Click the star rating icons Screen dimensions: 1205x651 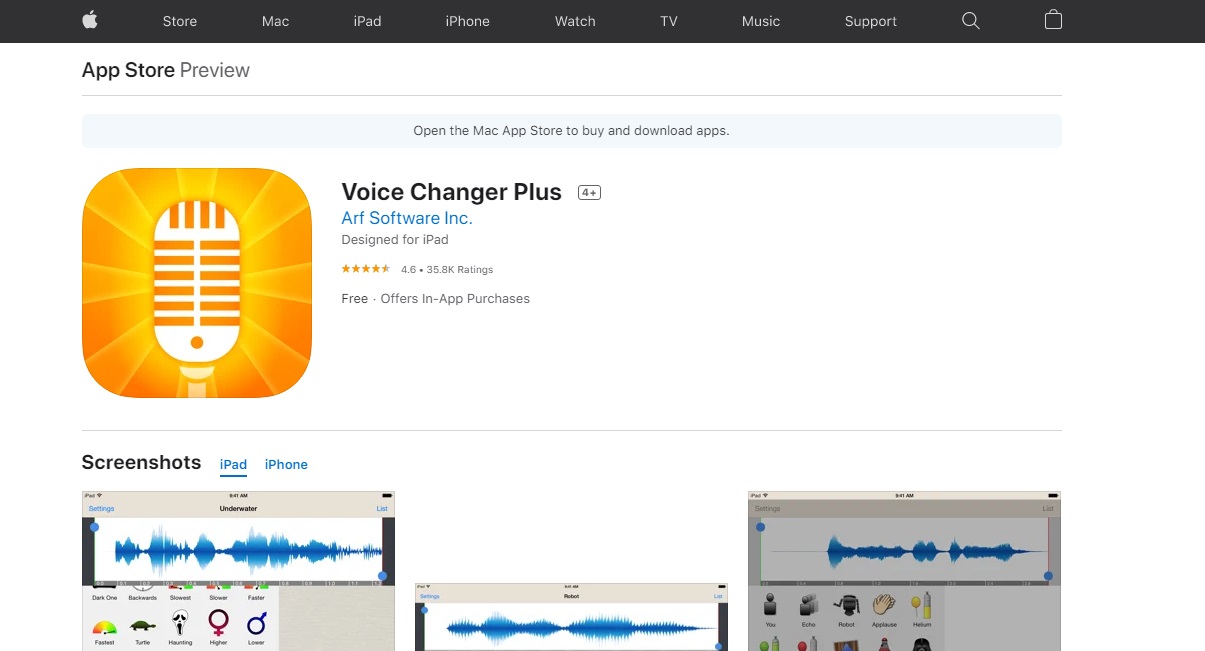click(366, 269)
